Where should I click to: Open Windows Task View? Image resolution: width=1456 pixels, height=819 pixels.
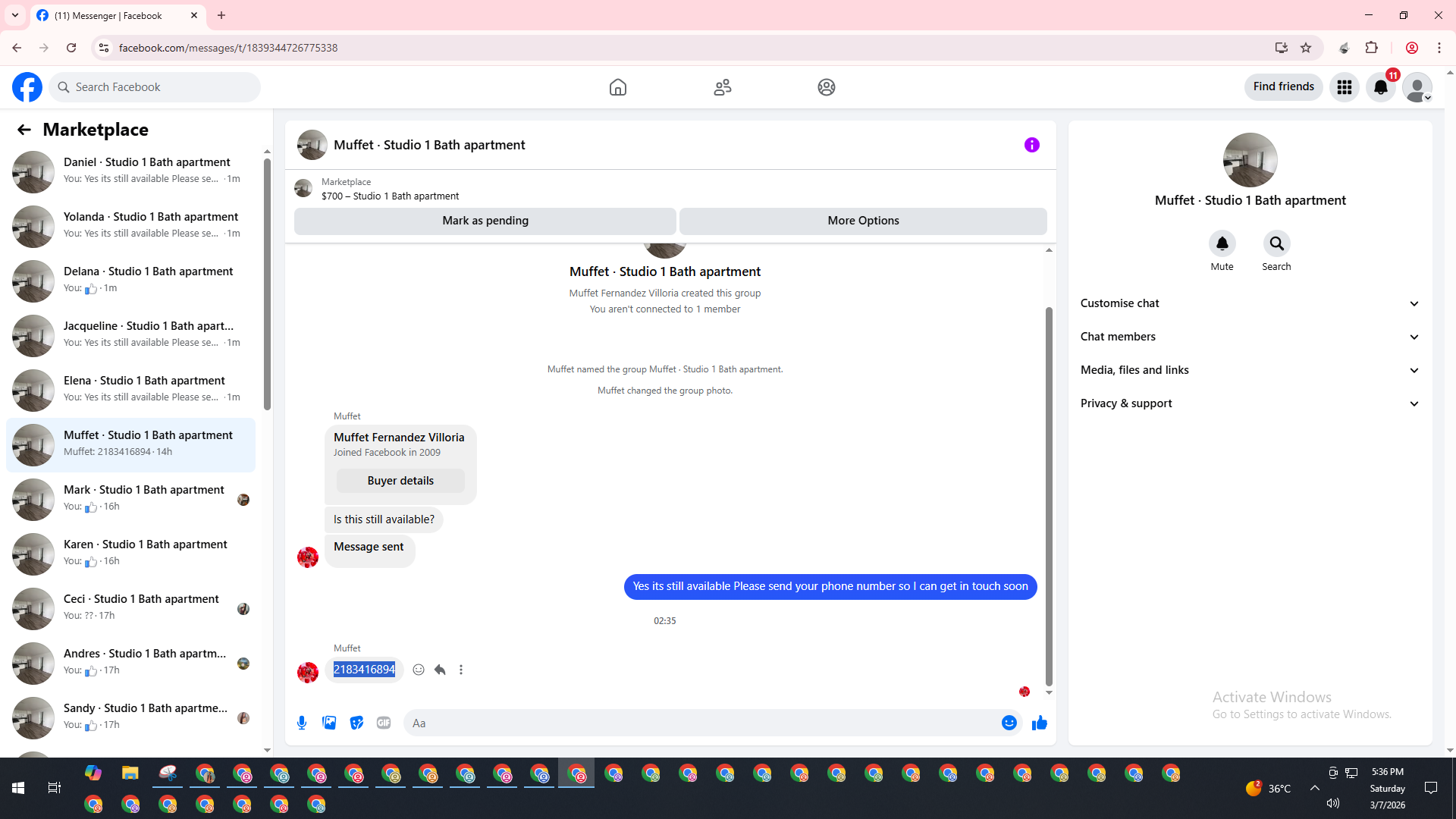pos(55,788)
